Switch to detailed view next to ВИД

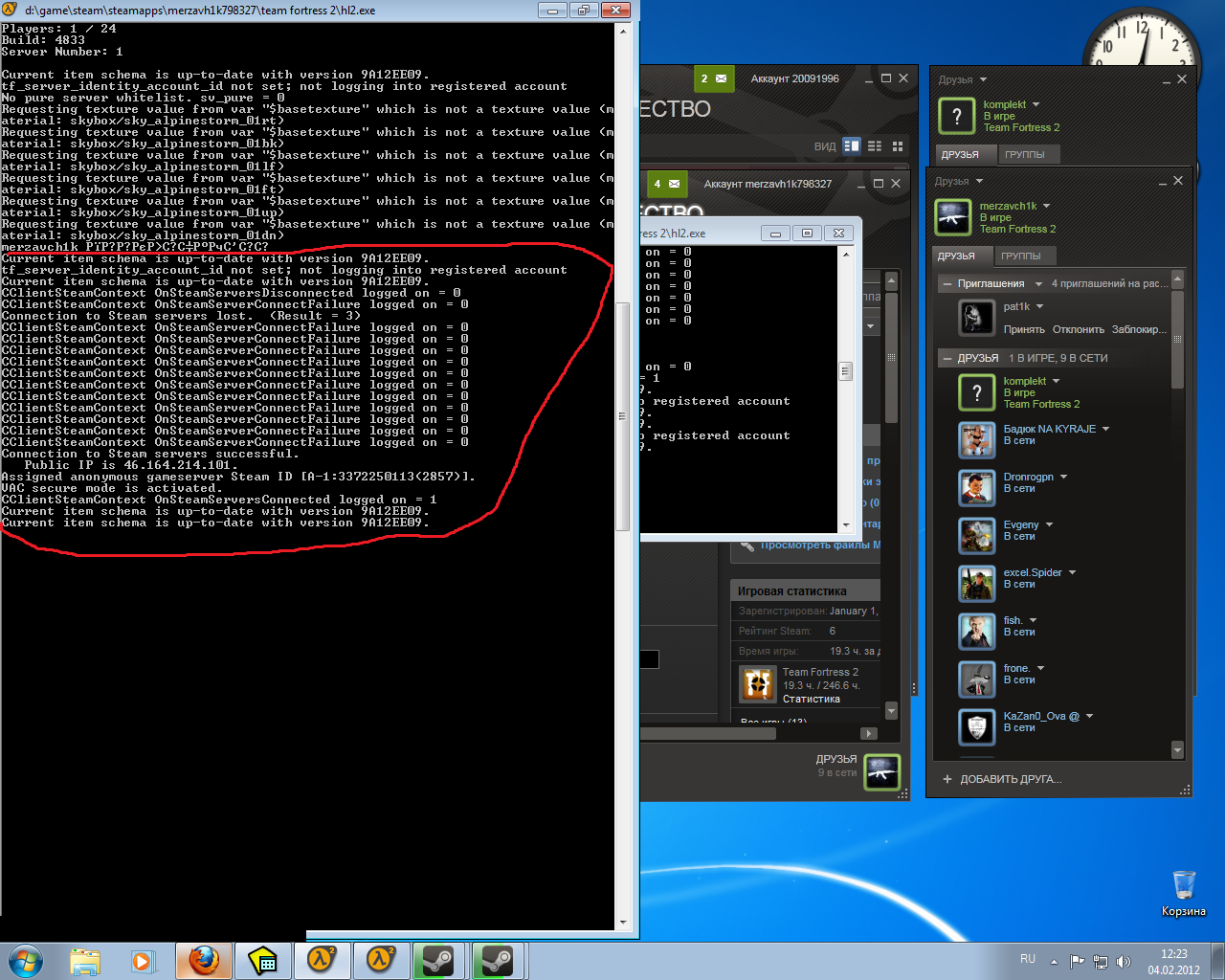click(x=852, y=146)
